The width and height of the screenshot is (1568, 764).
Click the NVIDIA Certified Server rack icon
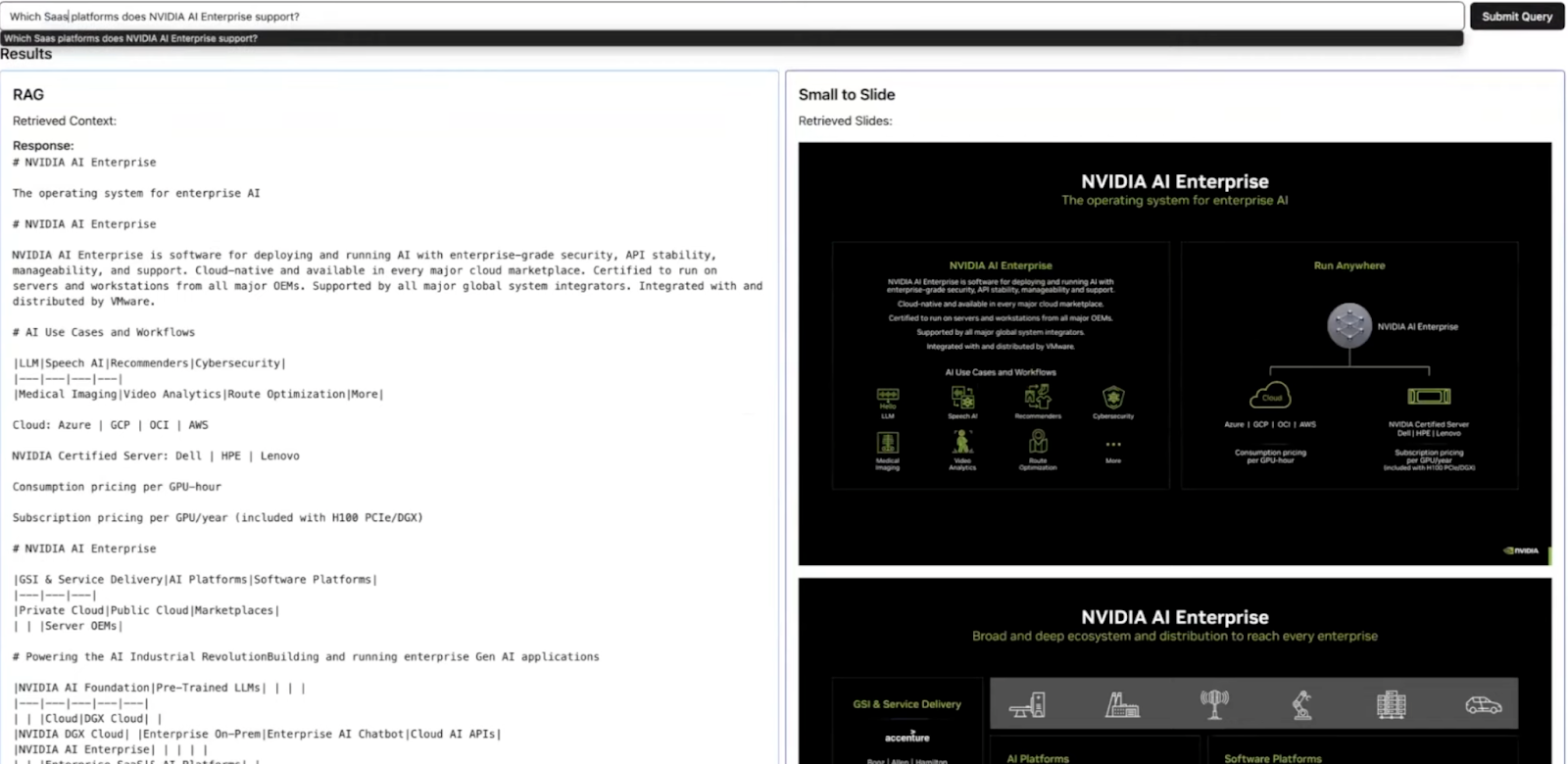1429,396
